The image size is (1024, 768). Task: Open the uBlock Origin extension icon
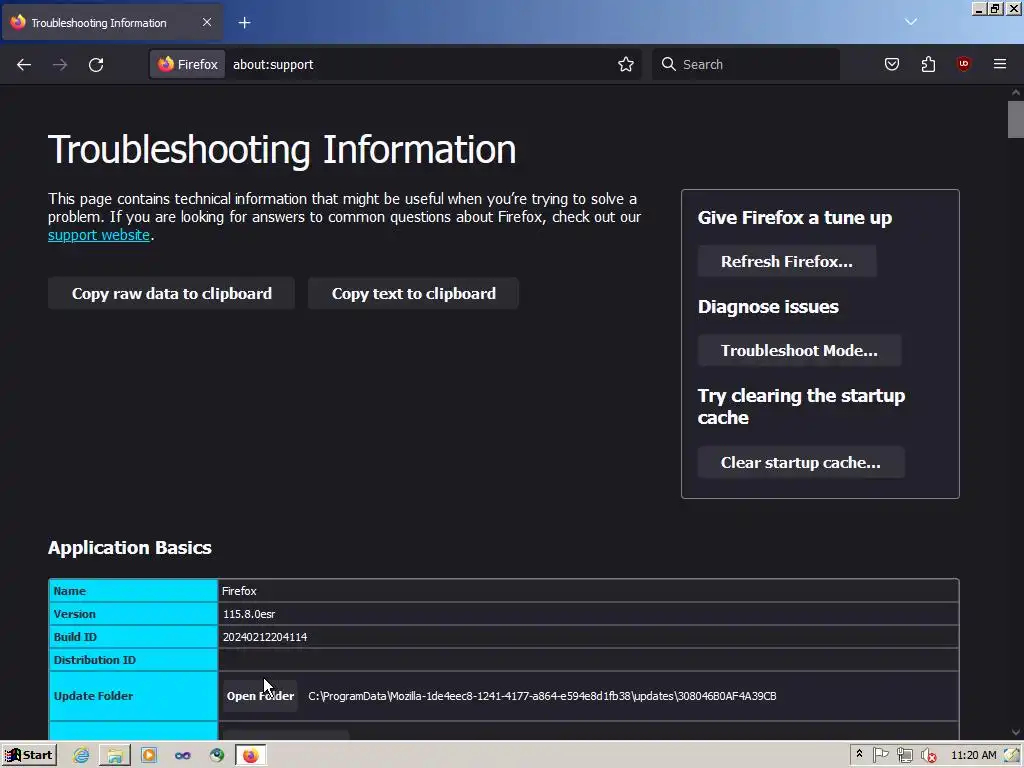tap(963, 64)
